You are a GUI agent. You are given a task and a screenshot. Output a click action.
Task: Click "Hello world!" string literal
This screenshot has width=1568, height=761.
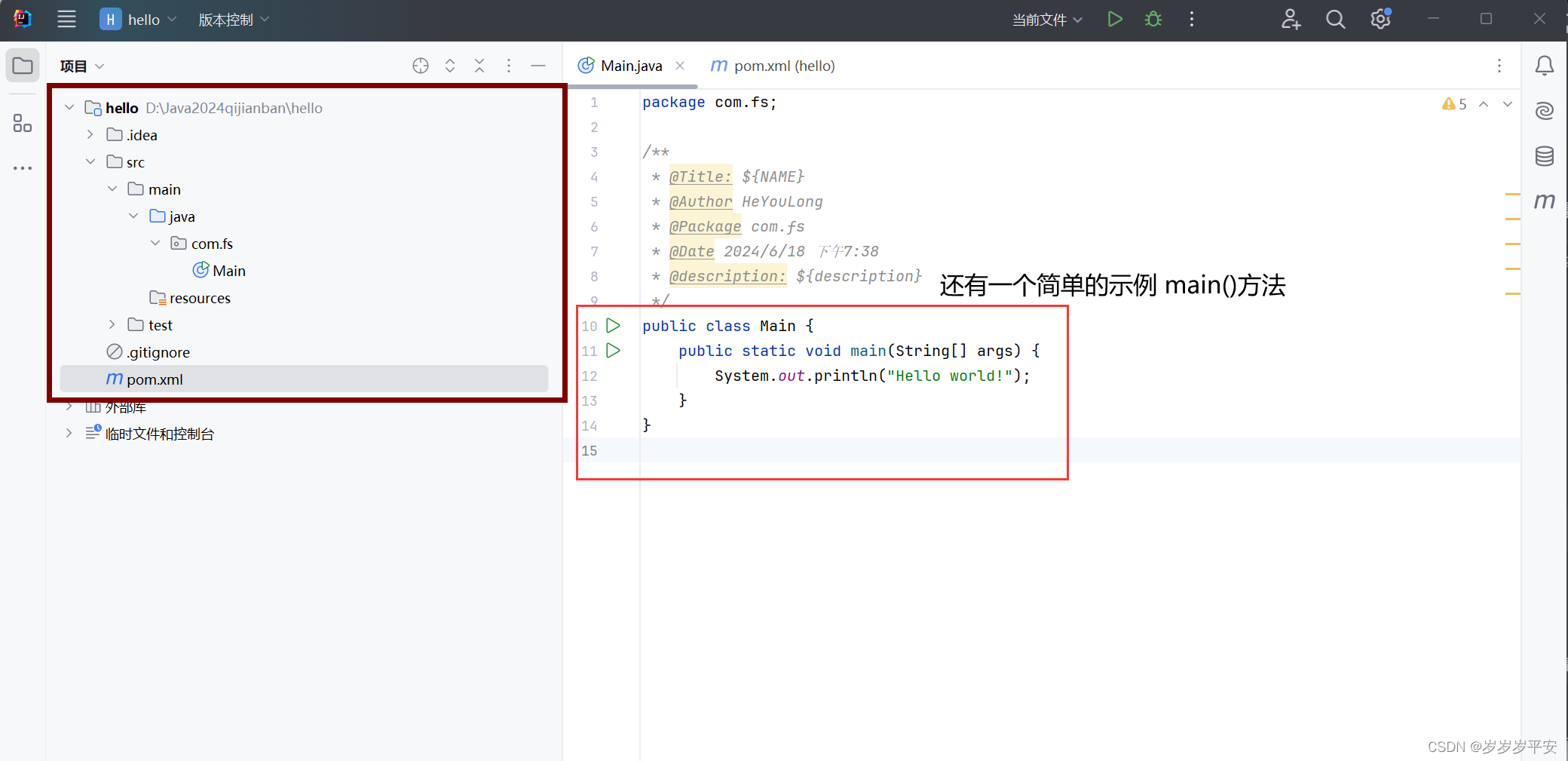(x=949, y=376)
